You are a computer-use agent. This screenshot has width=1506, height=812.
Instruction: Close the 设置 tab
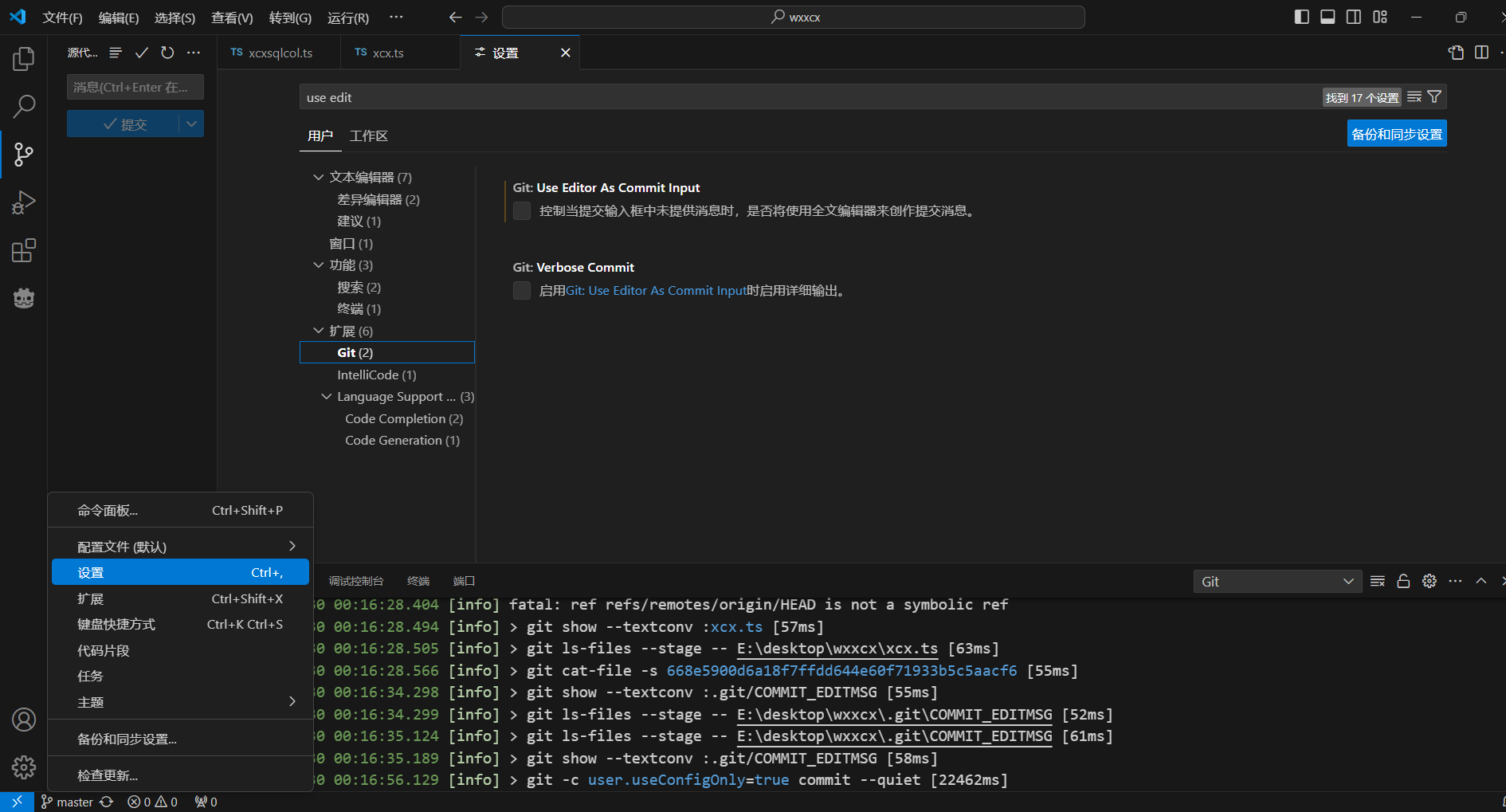tap(566, 53)
